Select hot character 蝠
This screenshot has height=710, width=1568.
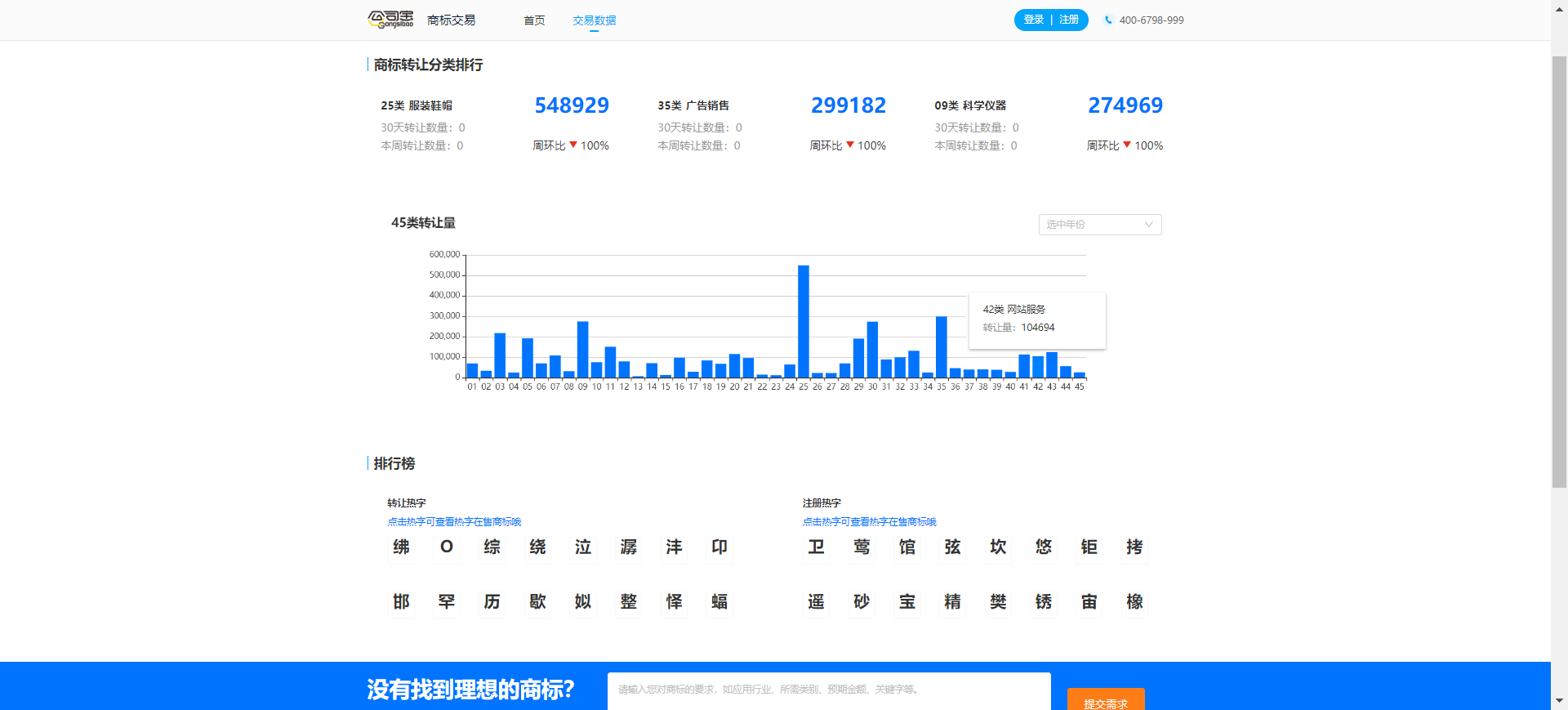[719, 601]
